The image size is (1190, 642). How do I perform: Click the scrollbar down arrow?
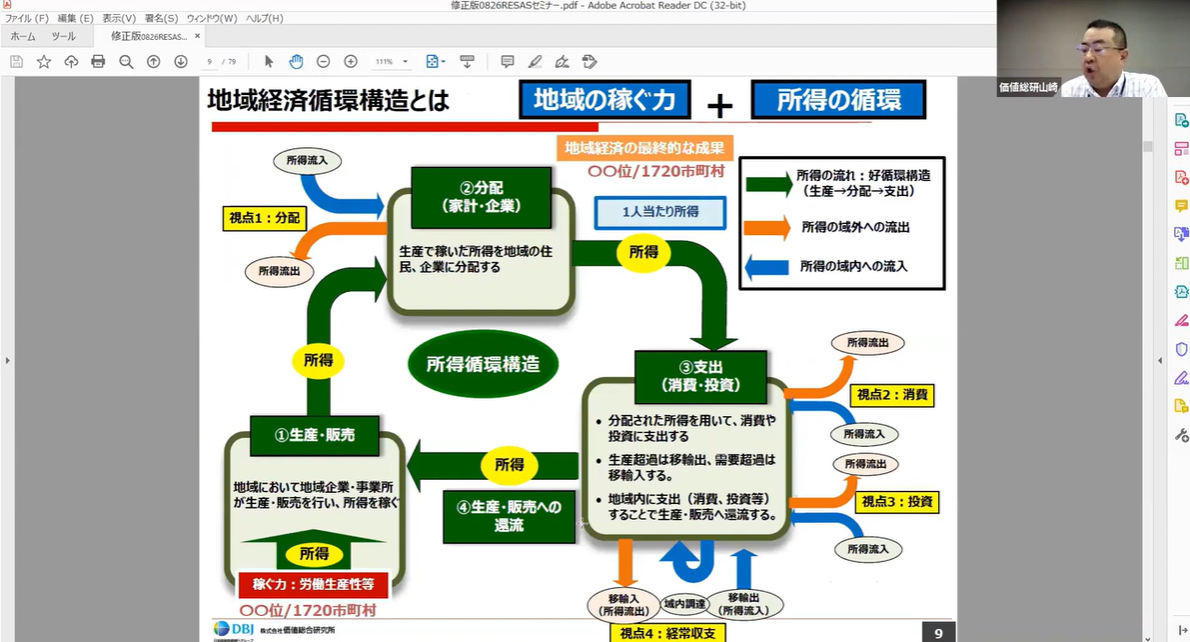point(1148,637)
